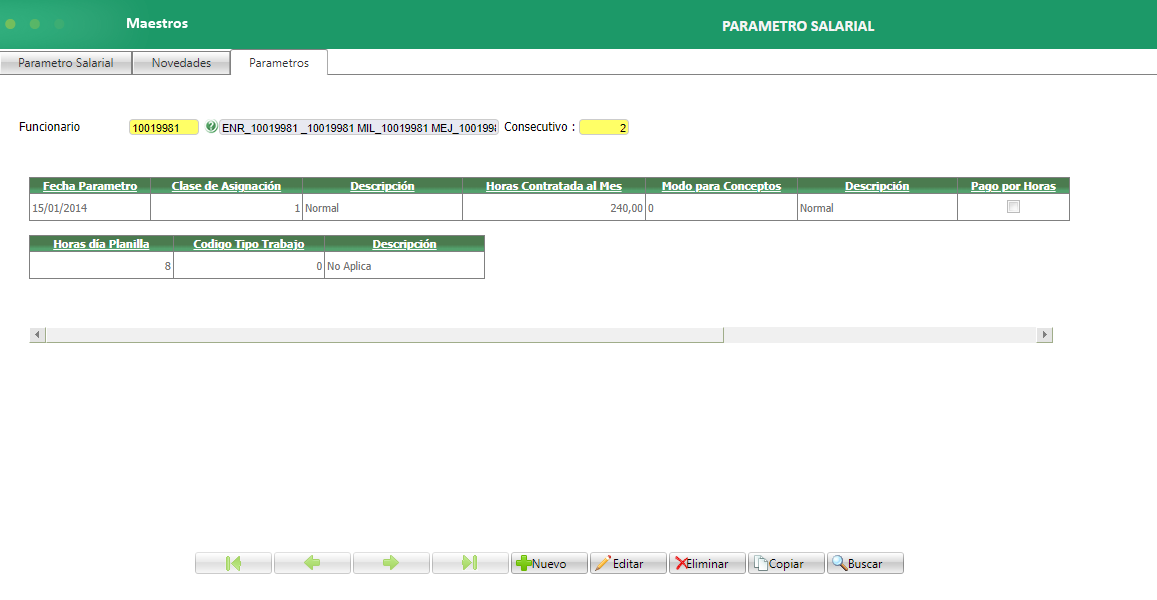Viewport: 1157px width, 600px height.
Task: Go to previous record arrow button
Action: tap(312, 563)
